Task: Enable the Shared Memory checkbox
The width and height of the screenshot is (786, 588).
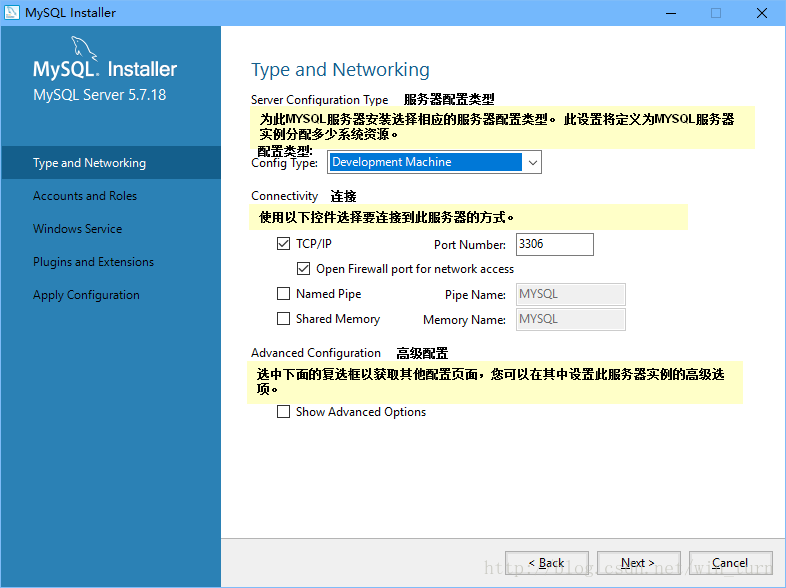Action: [283, 319]
